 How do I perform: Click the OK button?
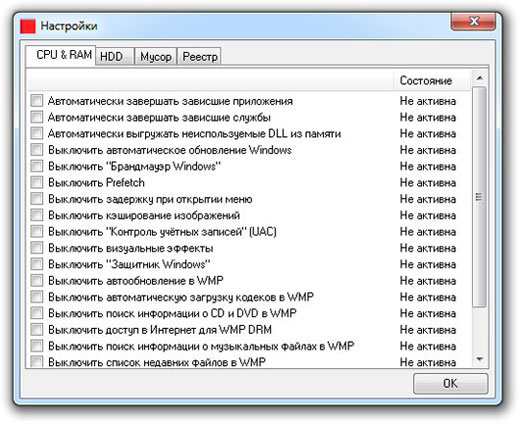click(x=450, y=383)
